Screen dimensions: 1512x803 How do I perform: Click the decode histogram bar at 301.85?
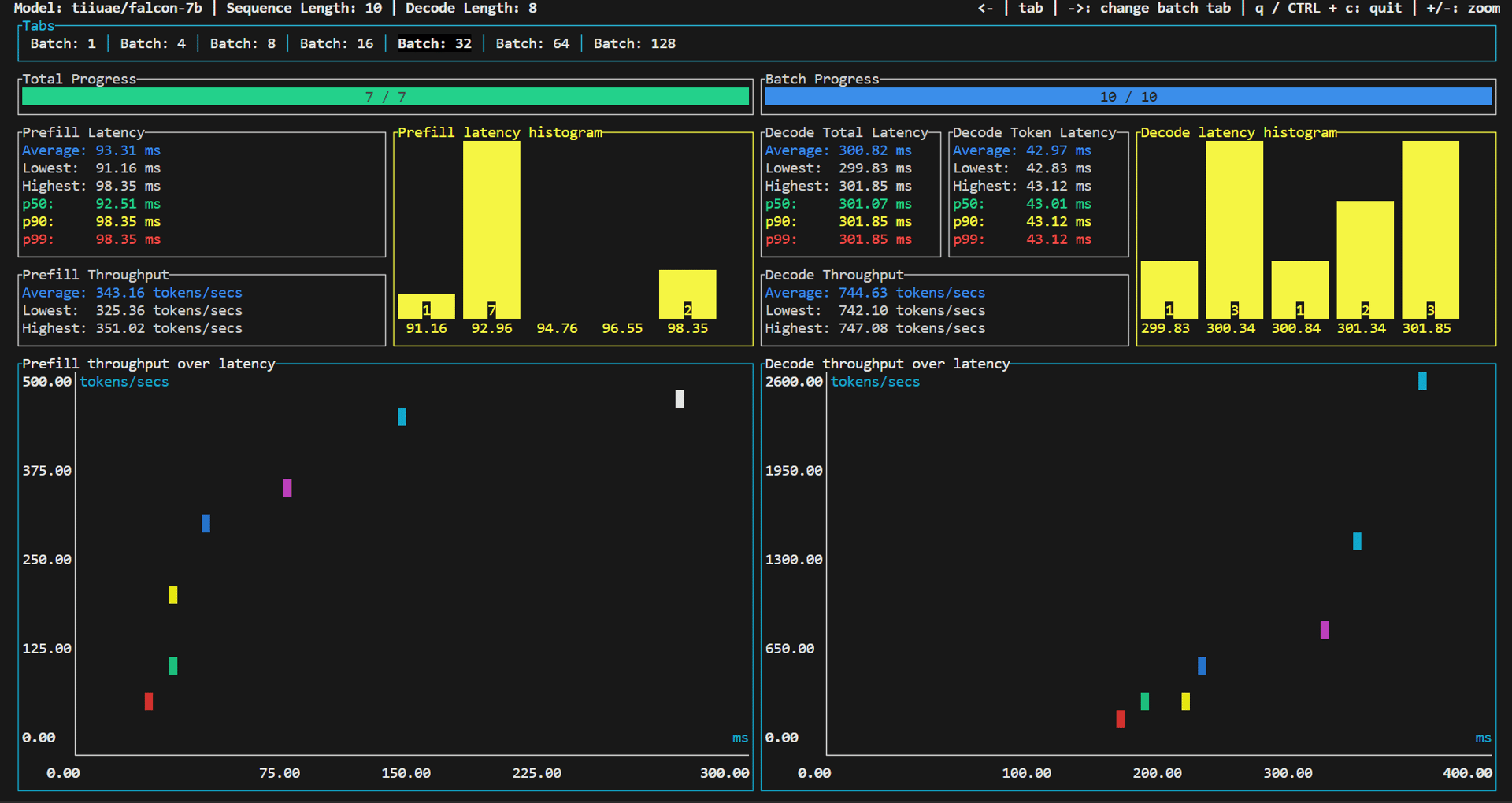pyautogui.click(x=1431, y=230)
